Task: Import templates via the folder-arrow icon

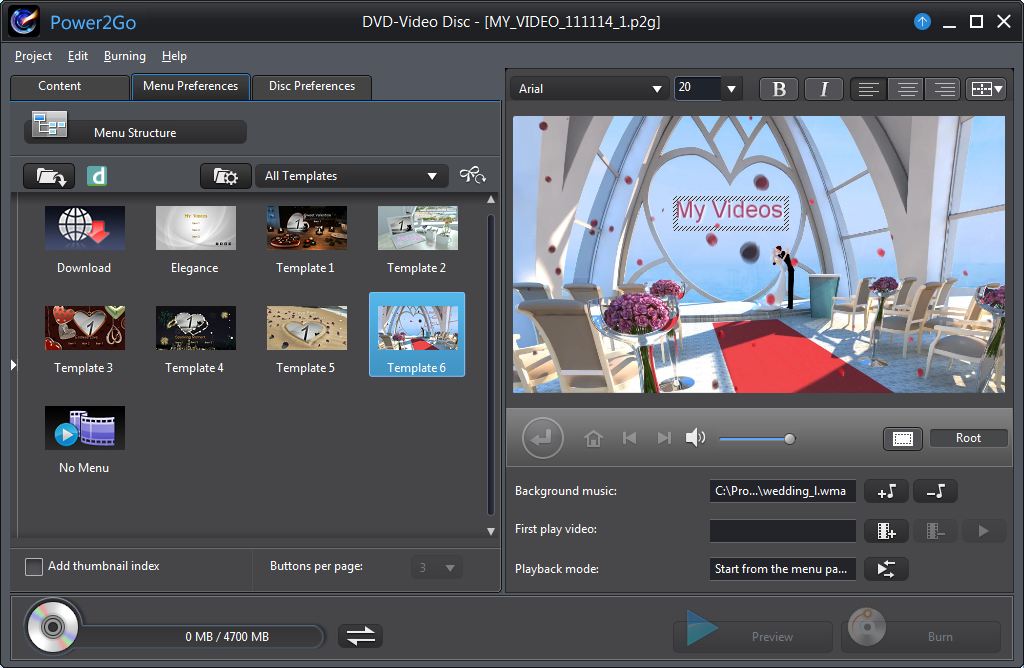Action: [x=48, y=174]
